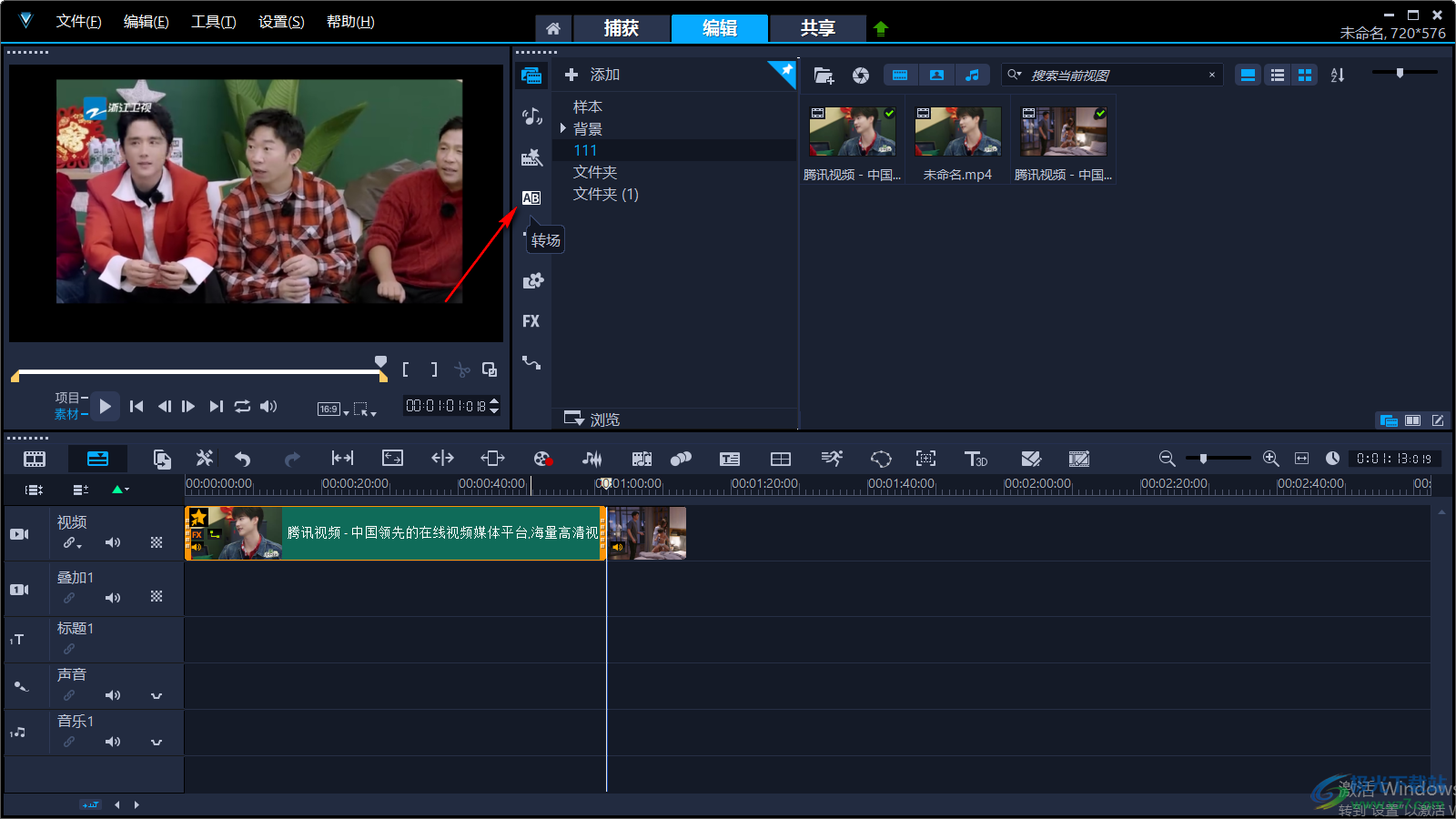This screenshot has height=819, width=1456.
Task: Click the home tab icon
Action: [553, 28]
